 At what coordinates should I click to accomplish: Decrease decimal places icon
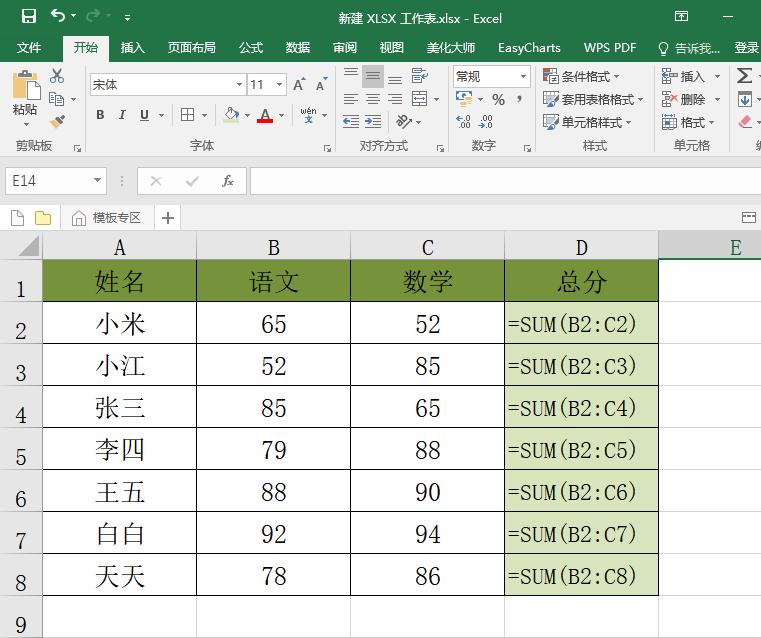485,121
